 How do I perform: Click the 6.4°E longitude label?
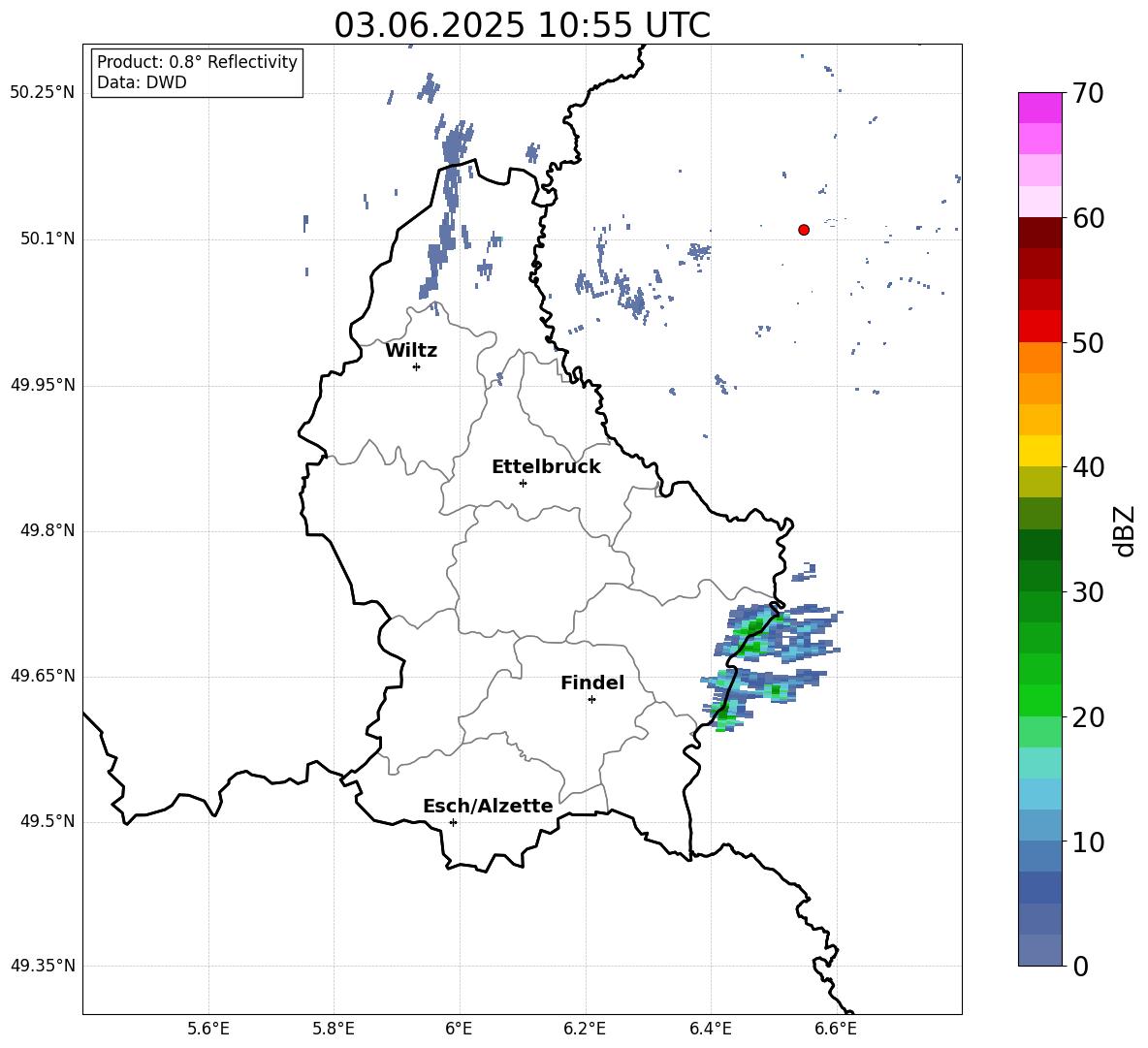click(x=710, y=1029)
